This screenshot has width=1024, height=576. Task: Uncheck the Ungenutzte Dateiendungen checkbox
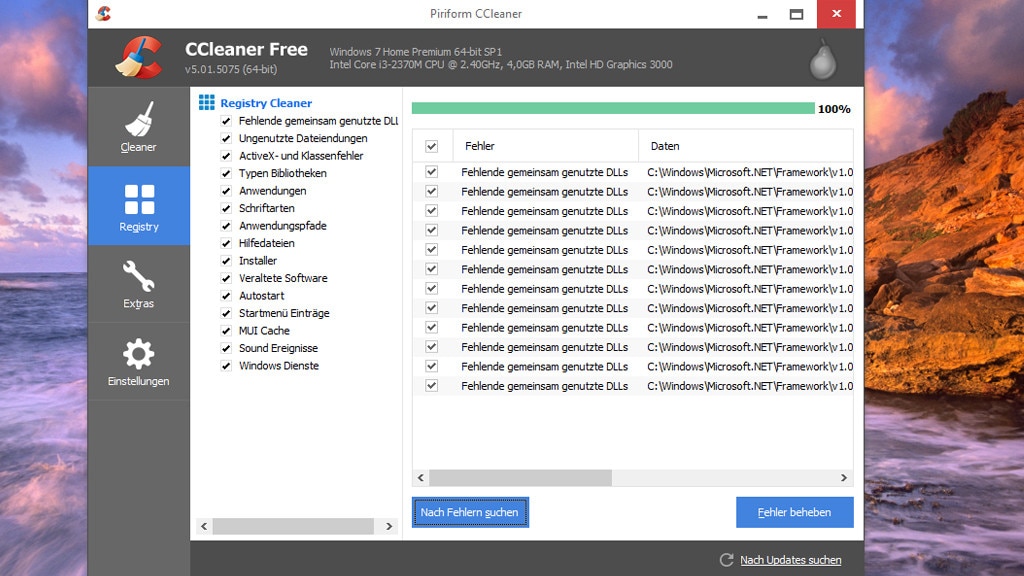pyautogui.click(x=226, y=139)
